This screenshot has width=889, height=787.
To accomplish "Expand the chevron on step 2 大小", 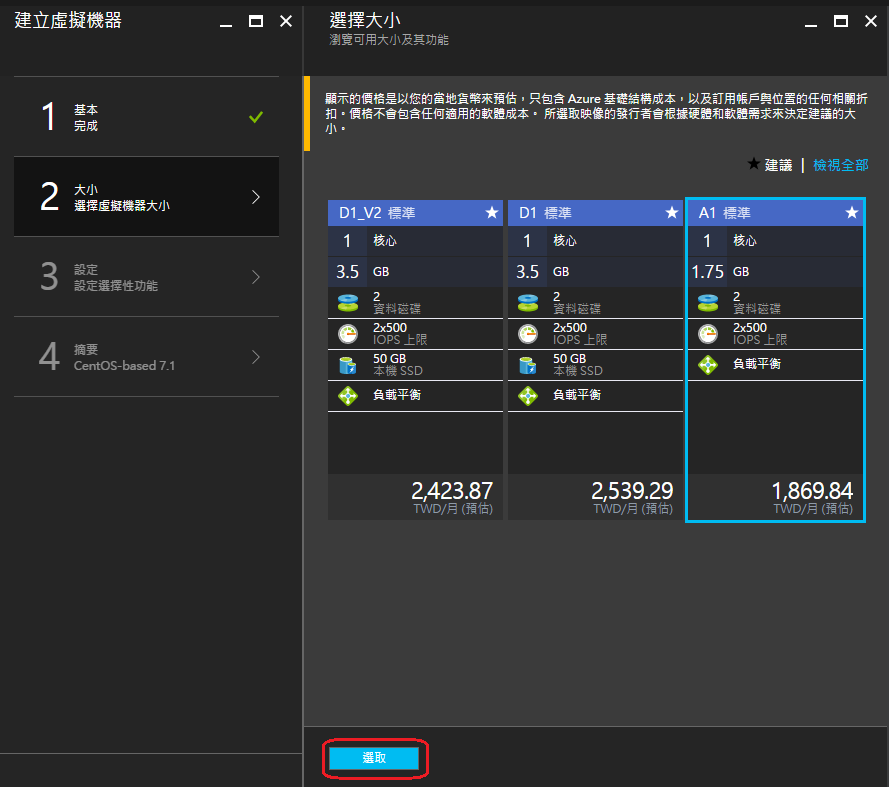I will tap(256, 197).
